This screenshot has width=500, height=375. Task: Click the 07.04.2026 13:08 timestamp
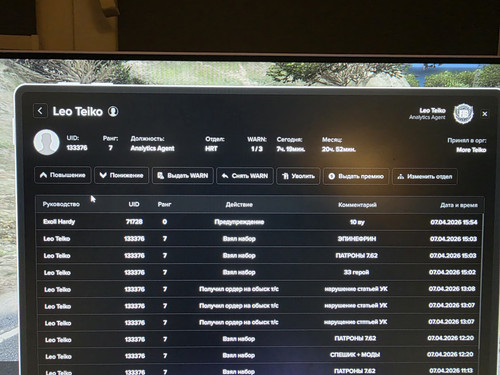coord(452,289)
